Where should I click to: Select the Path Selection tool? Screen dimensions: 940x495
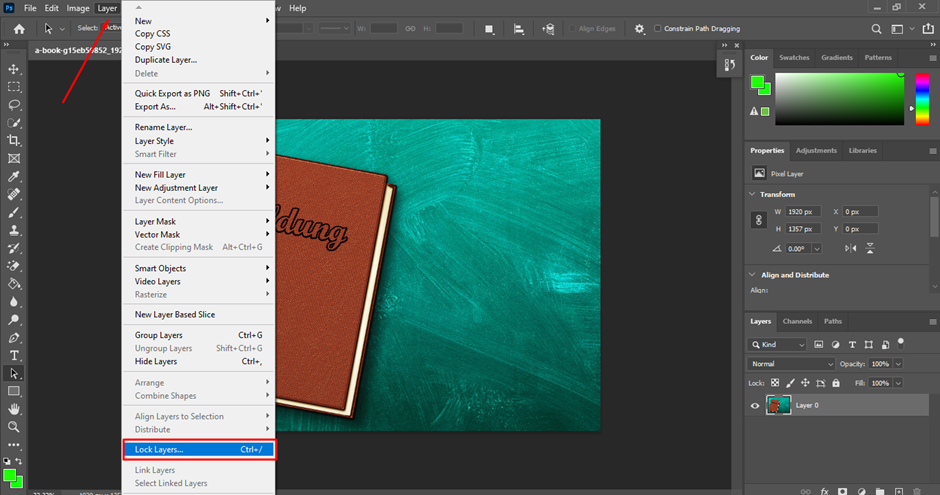coord(14,373)
